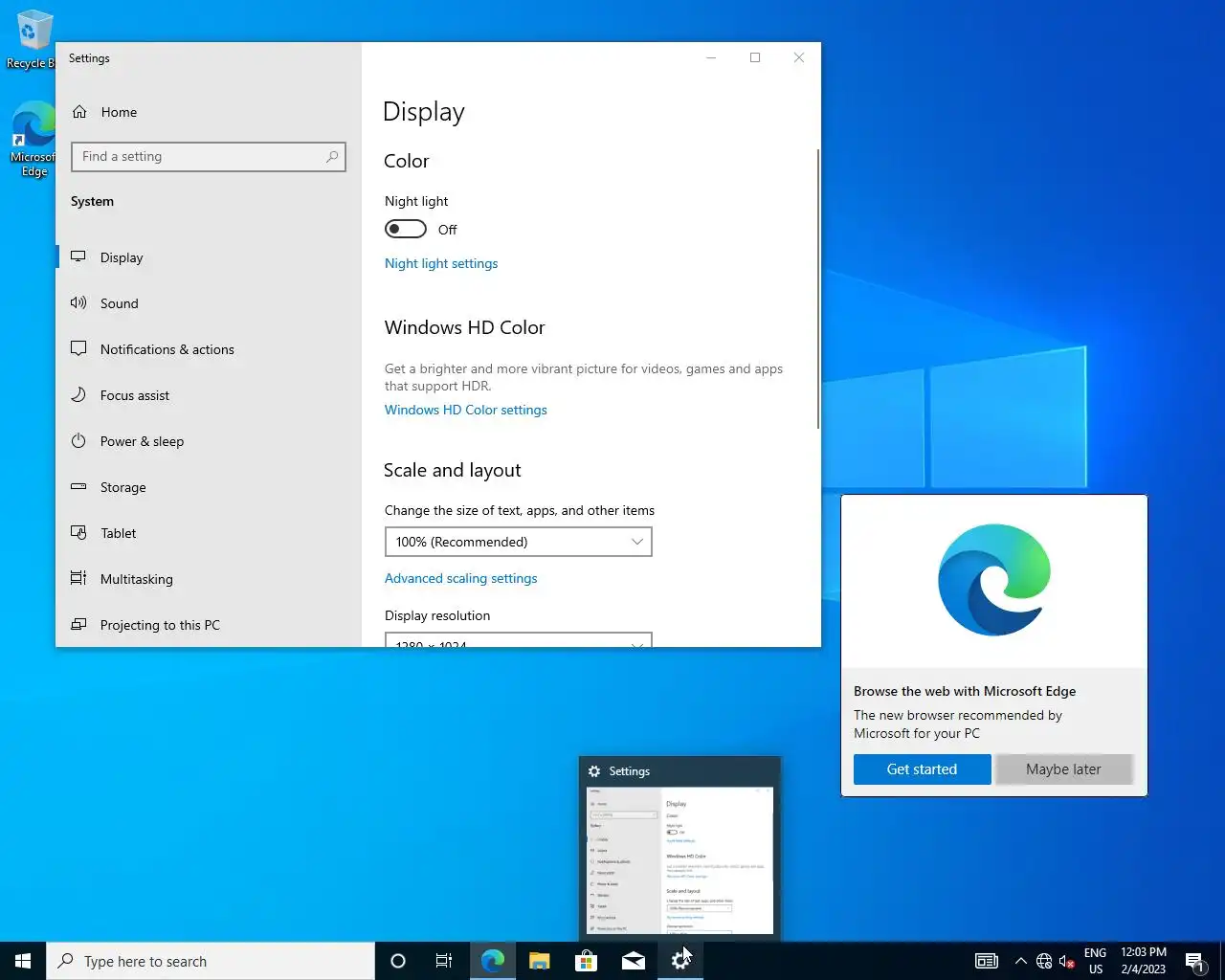Click the System category label in sidebar
This screenshot has width=1225, height=980.
(x=92, y=201)
